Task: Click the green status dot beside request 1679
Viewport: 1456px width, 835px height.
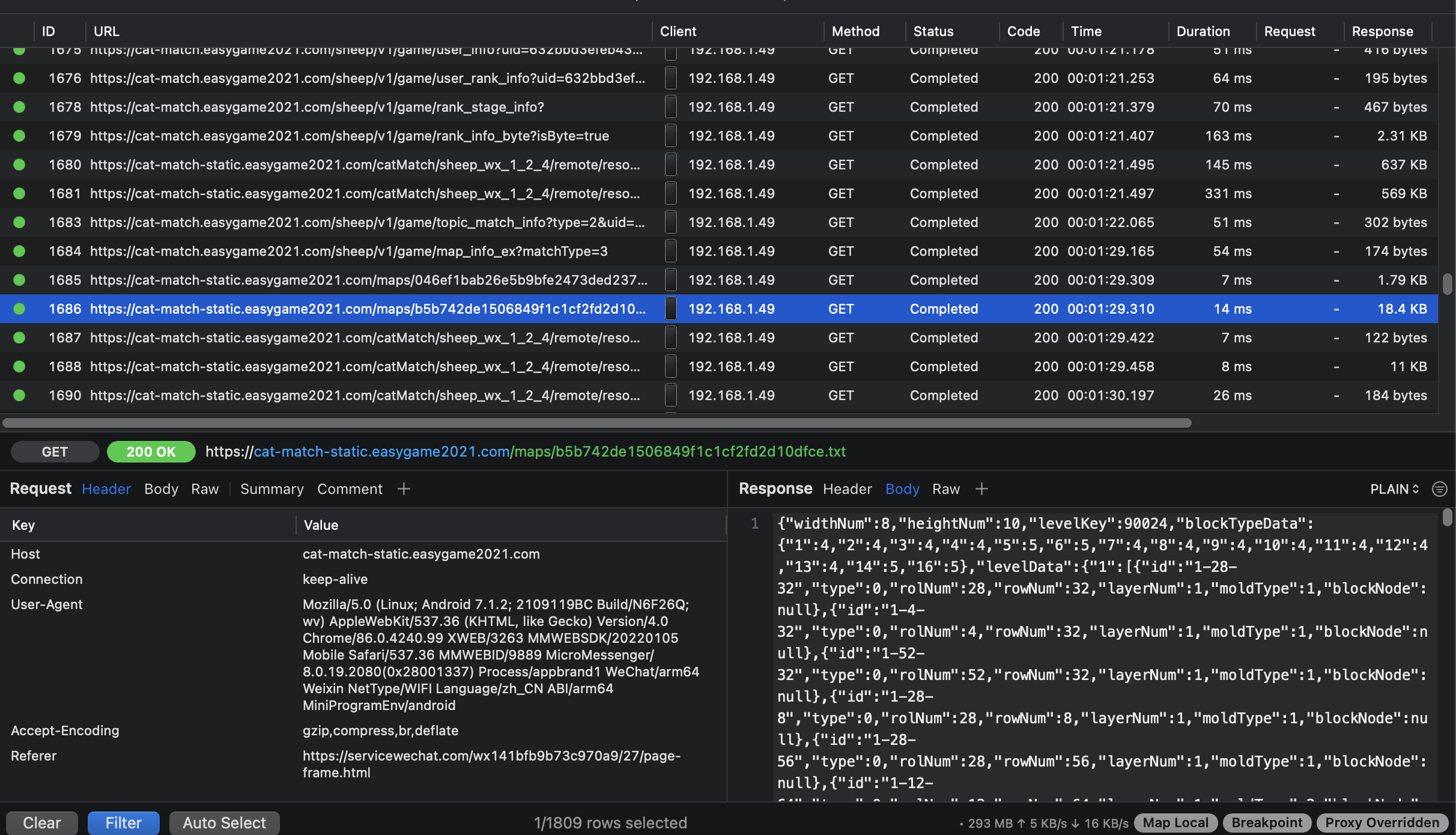Action: 19,135
